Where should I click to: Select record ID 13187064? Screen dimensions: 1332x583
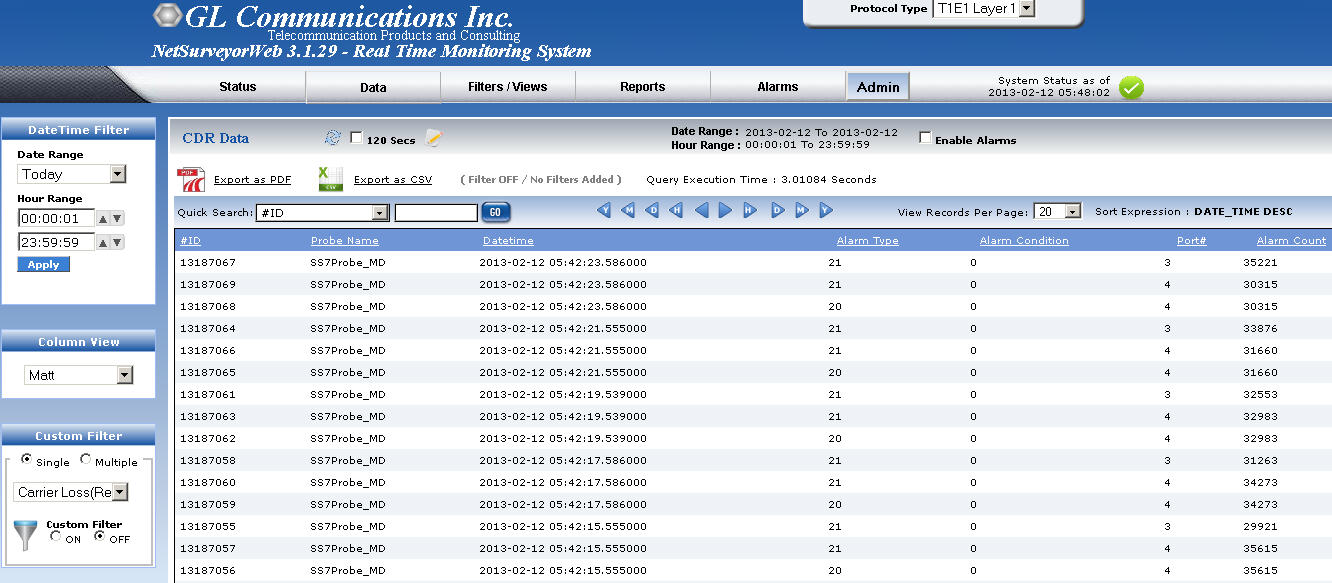[208, 329]
